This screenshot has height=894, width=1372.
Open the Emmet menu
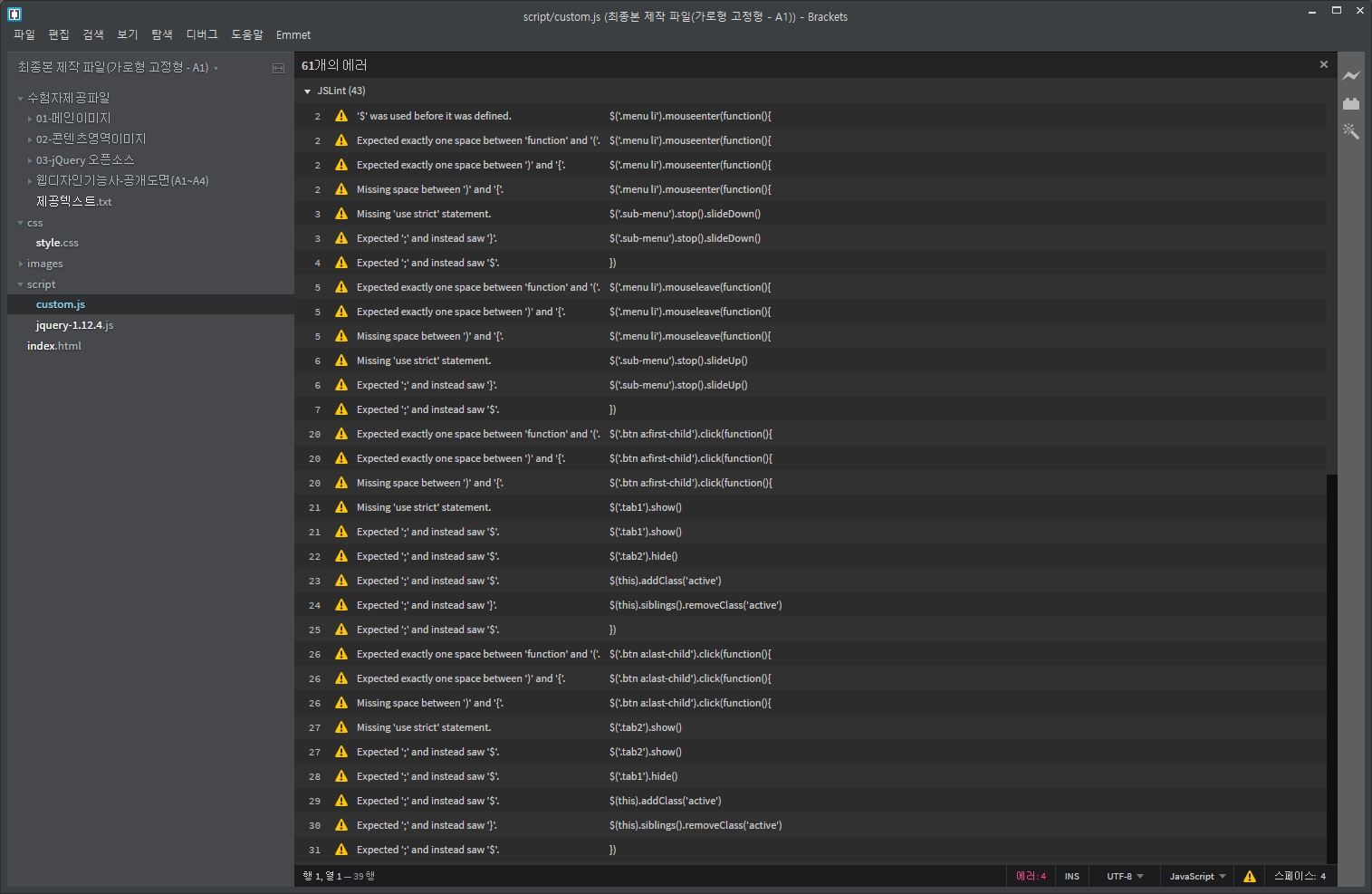point(293,35)
